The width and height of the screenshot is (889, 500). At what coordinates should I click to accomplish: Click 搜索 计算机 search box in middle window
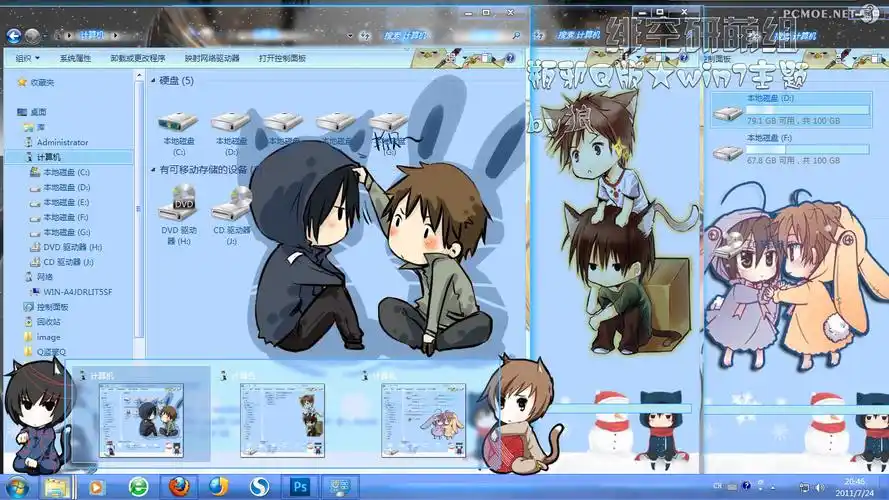pyautogui.click(x=578, y=36)
